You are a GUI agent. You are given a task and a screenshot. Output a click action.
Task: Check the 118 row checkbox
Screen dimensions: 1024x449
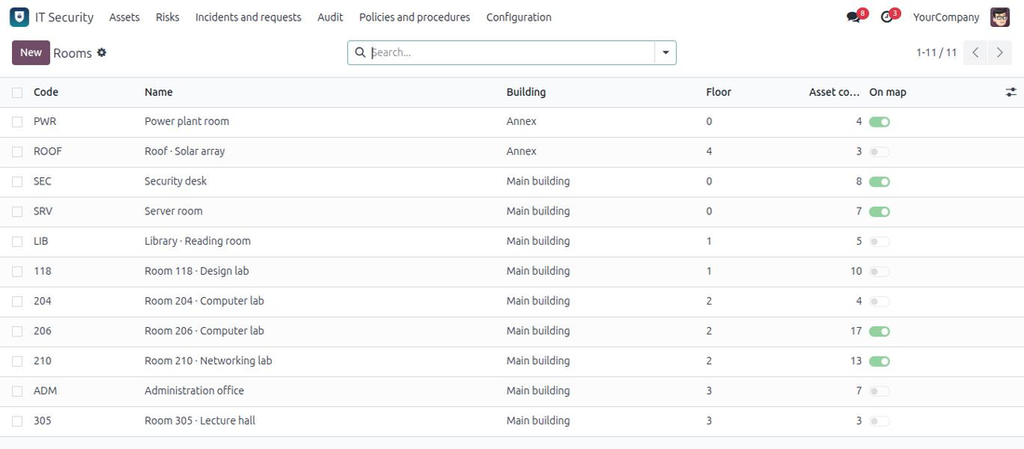pyautogui.click(x=17, y=271)
